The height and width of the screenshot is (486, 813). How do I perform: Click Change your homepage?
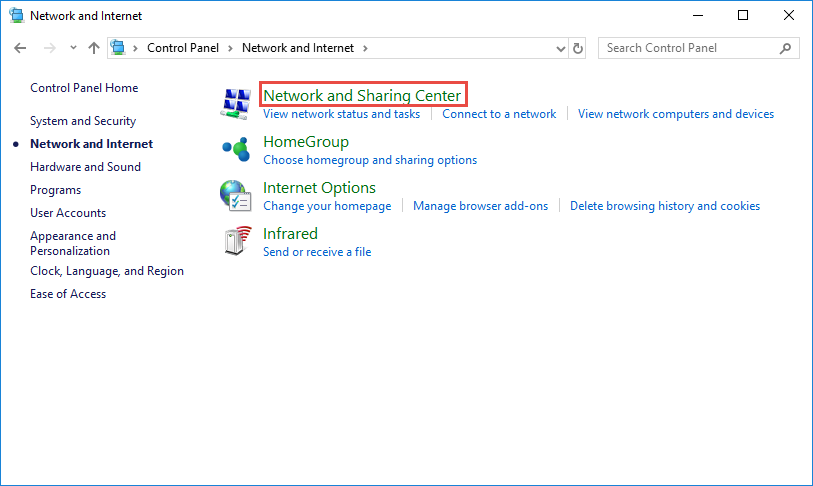pyautogui.click(x=327, y=206)
